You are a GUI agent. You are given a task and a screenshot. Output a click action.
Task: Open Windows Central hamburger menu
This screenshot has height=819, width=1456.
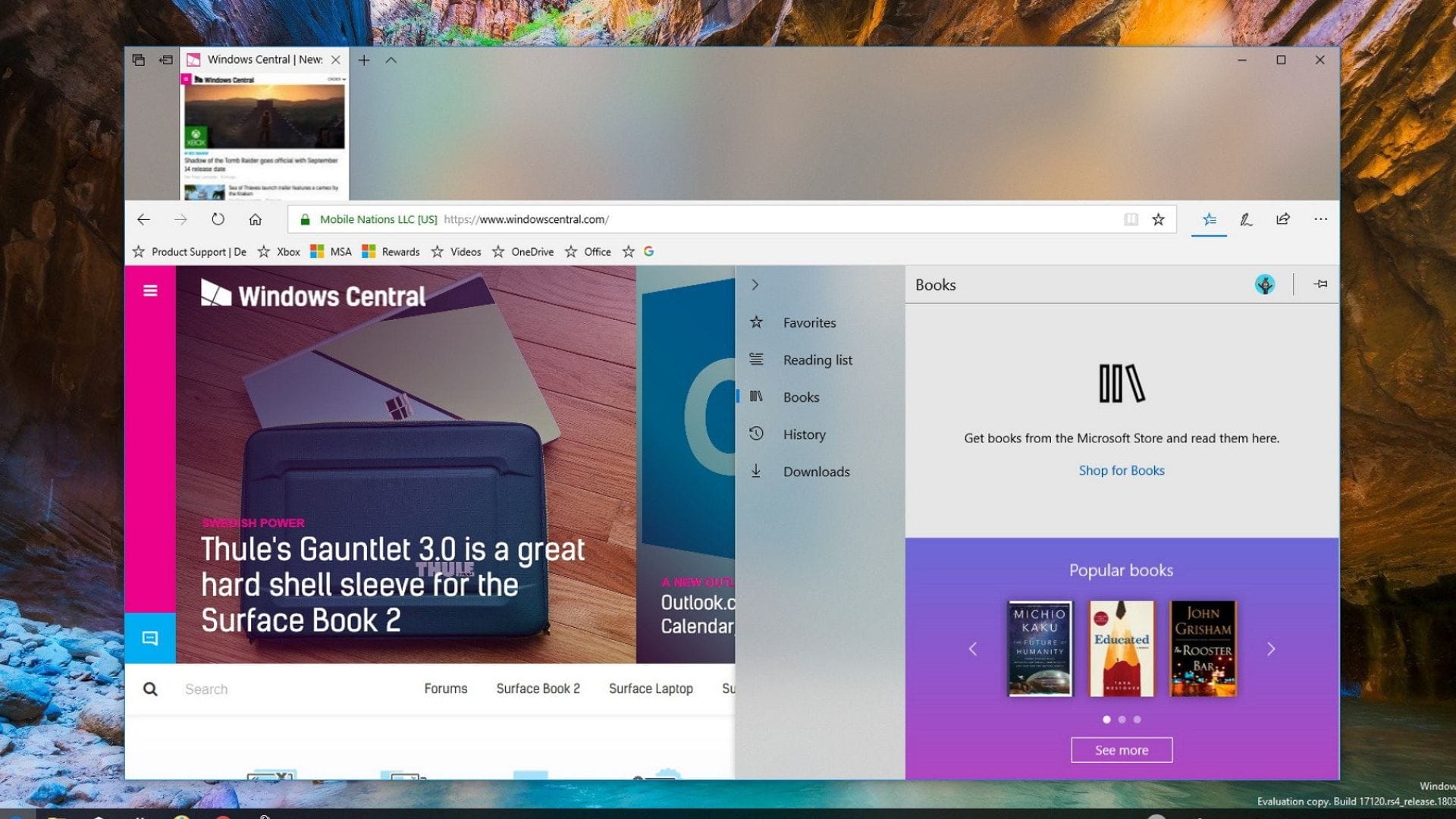tap(150, 290)
